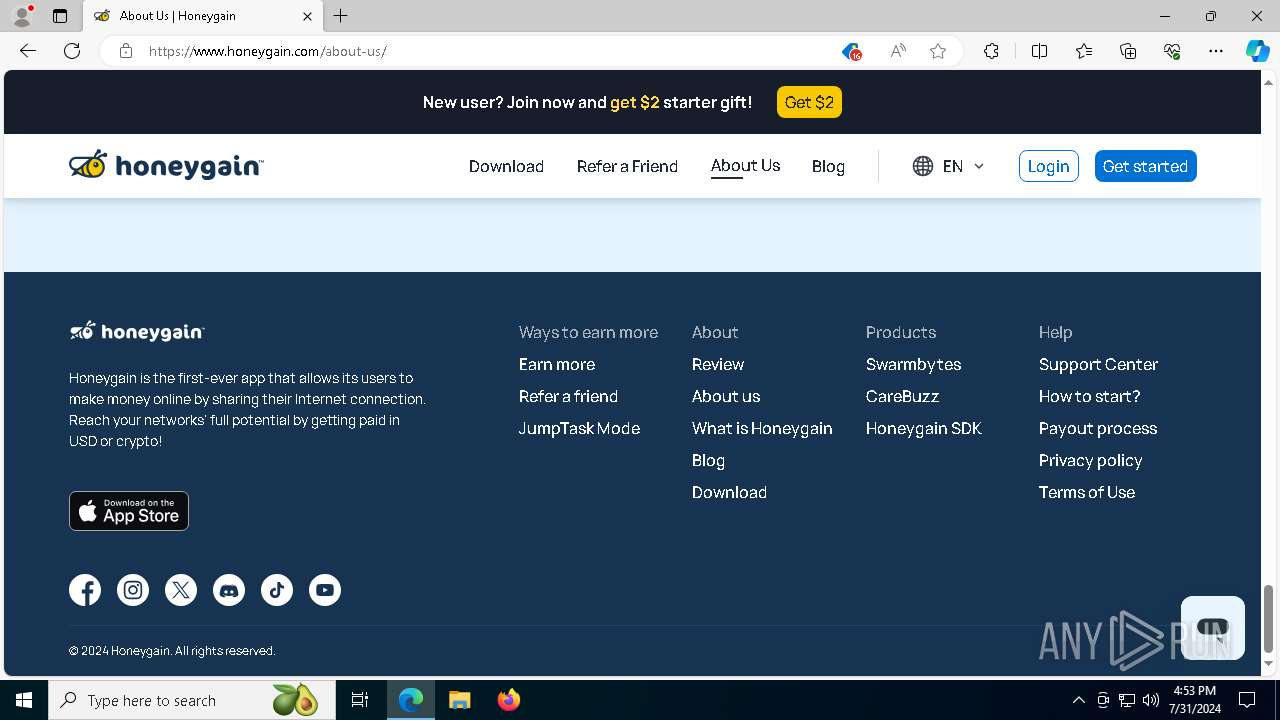Open the Swarmbytes link
The width and height of the screenshot is (1280, 720).
click(x=913, y=364)
